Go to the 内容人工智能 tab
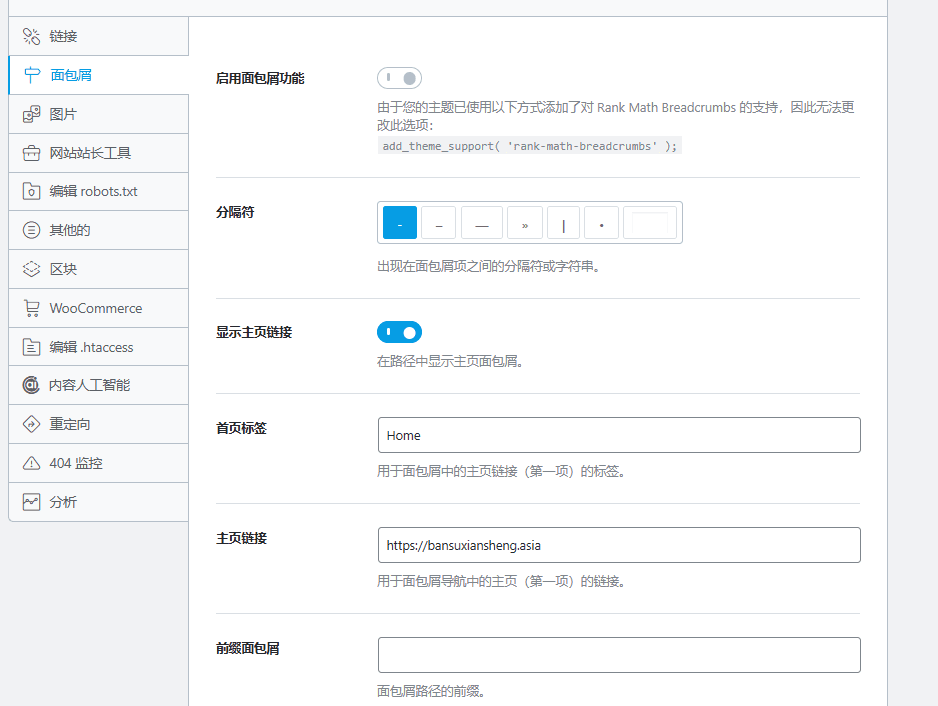 point(99,385)
